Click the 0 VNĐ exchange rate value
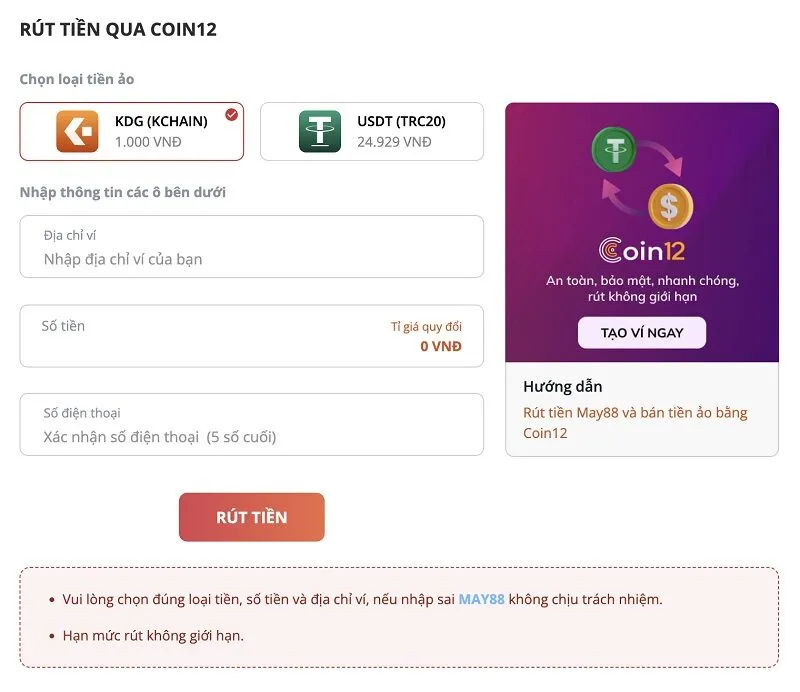Viewport: 800px width, 692px height. pyautogui.click(x=440, y=346)
